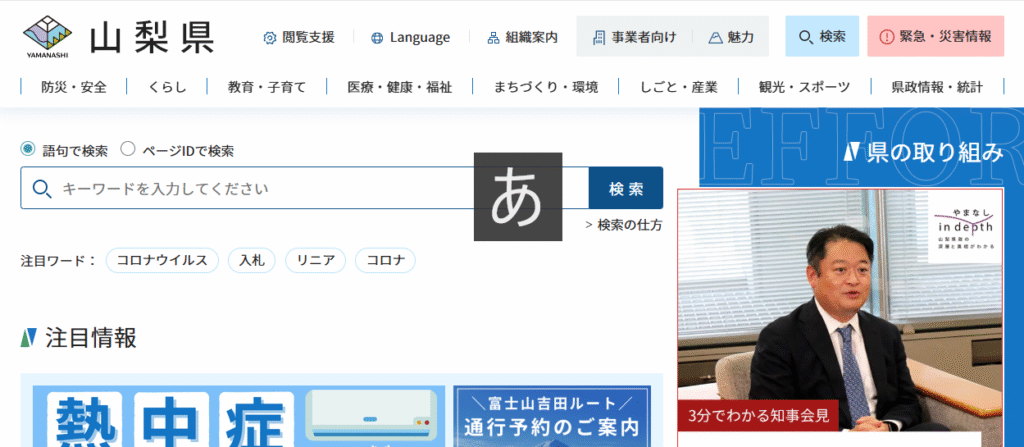Open the 防災・安全 menu
1024x447 pixels.
point(74,87)
